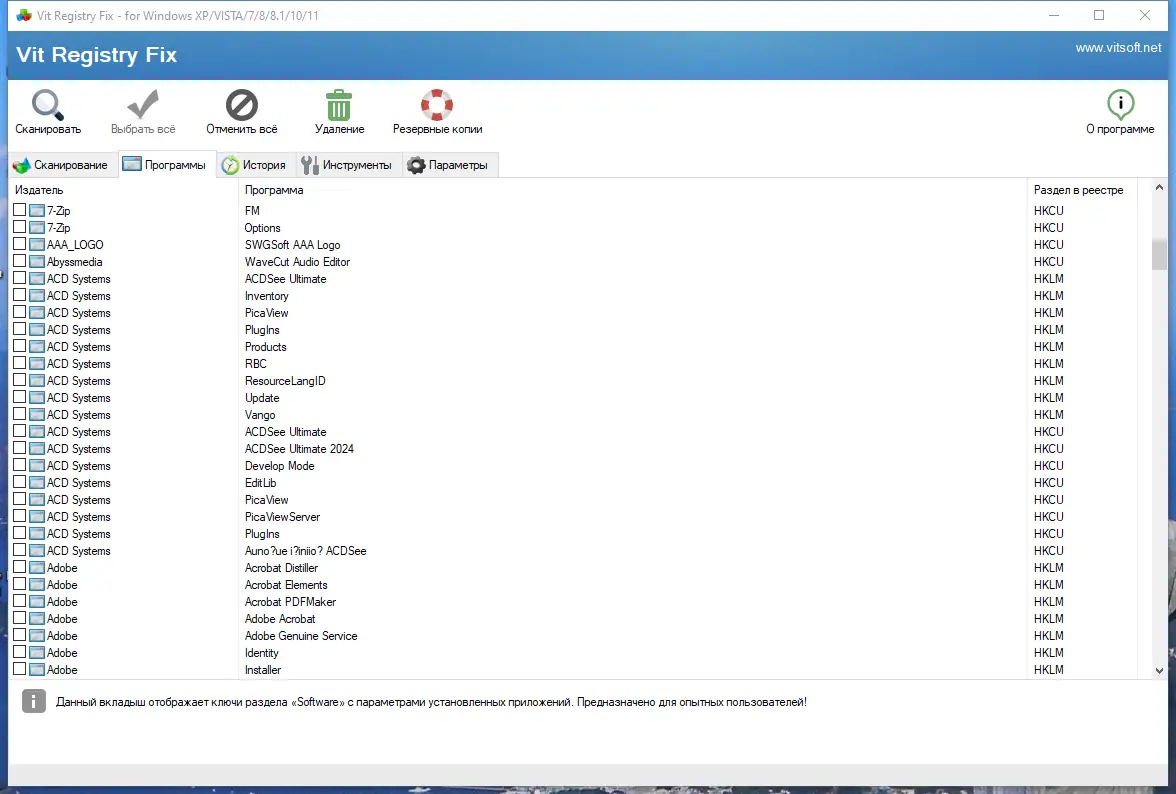Click the program icon in the Inventory row

tap(37, 295)
